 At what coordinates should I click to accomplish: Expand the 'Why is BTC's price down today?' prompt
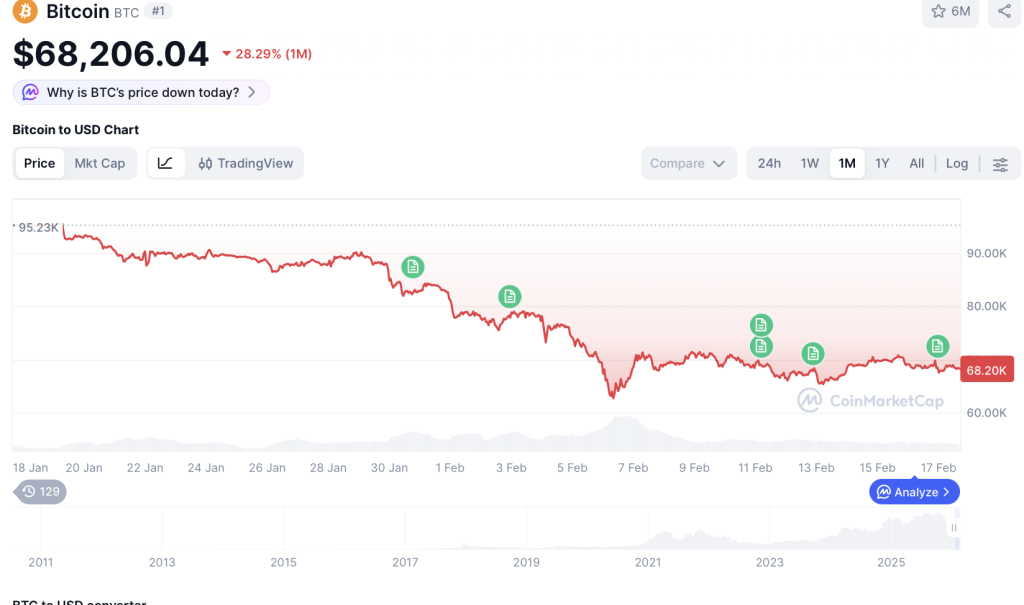(x=140, y=91)
